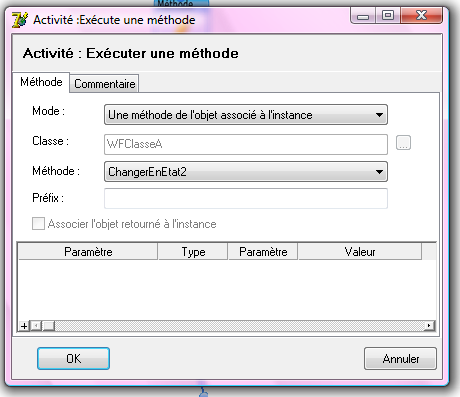
Task: Open the Méthode tab
Action: tap(41, 82)
